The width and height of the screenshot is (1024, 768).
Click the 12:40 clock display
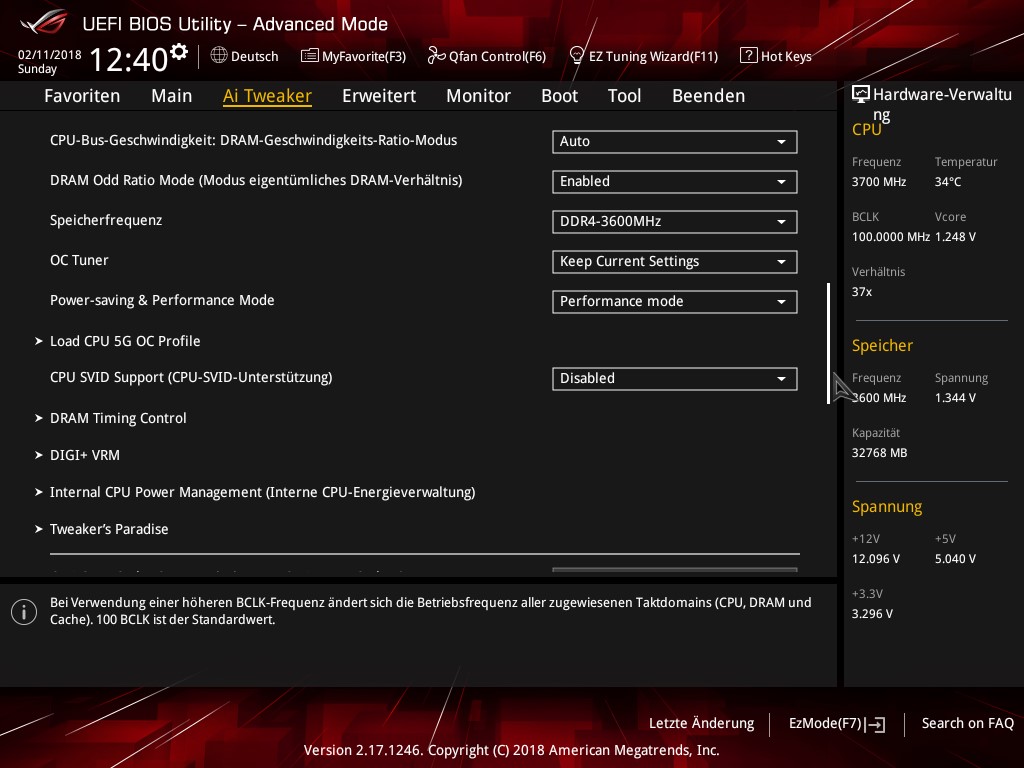click(129, 59)
